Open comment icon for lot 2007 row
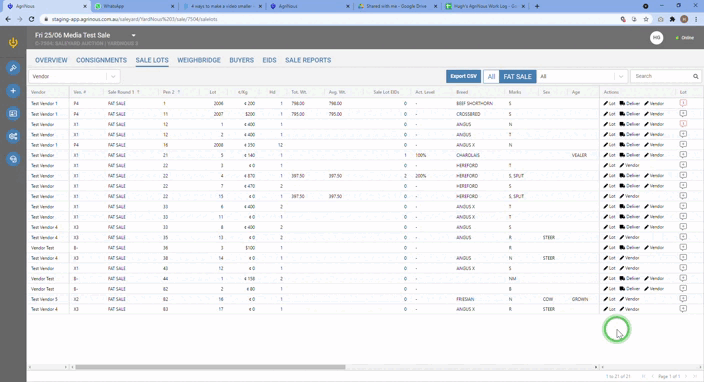Screen dimensions: 704x382 point(683,114)
